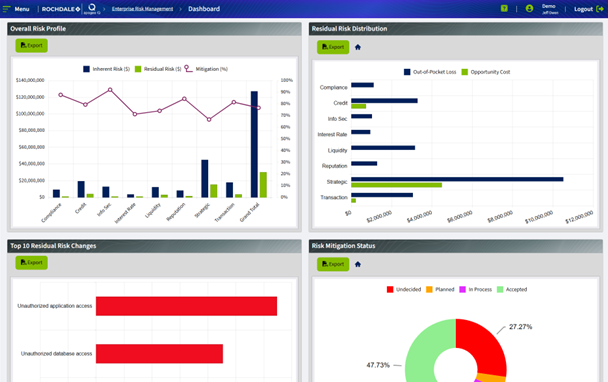Viewport: 608px width, 382px height.
Task: Click the 47.73% donut label
Action: [x=378, y=365]
